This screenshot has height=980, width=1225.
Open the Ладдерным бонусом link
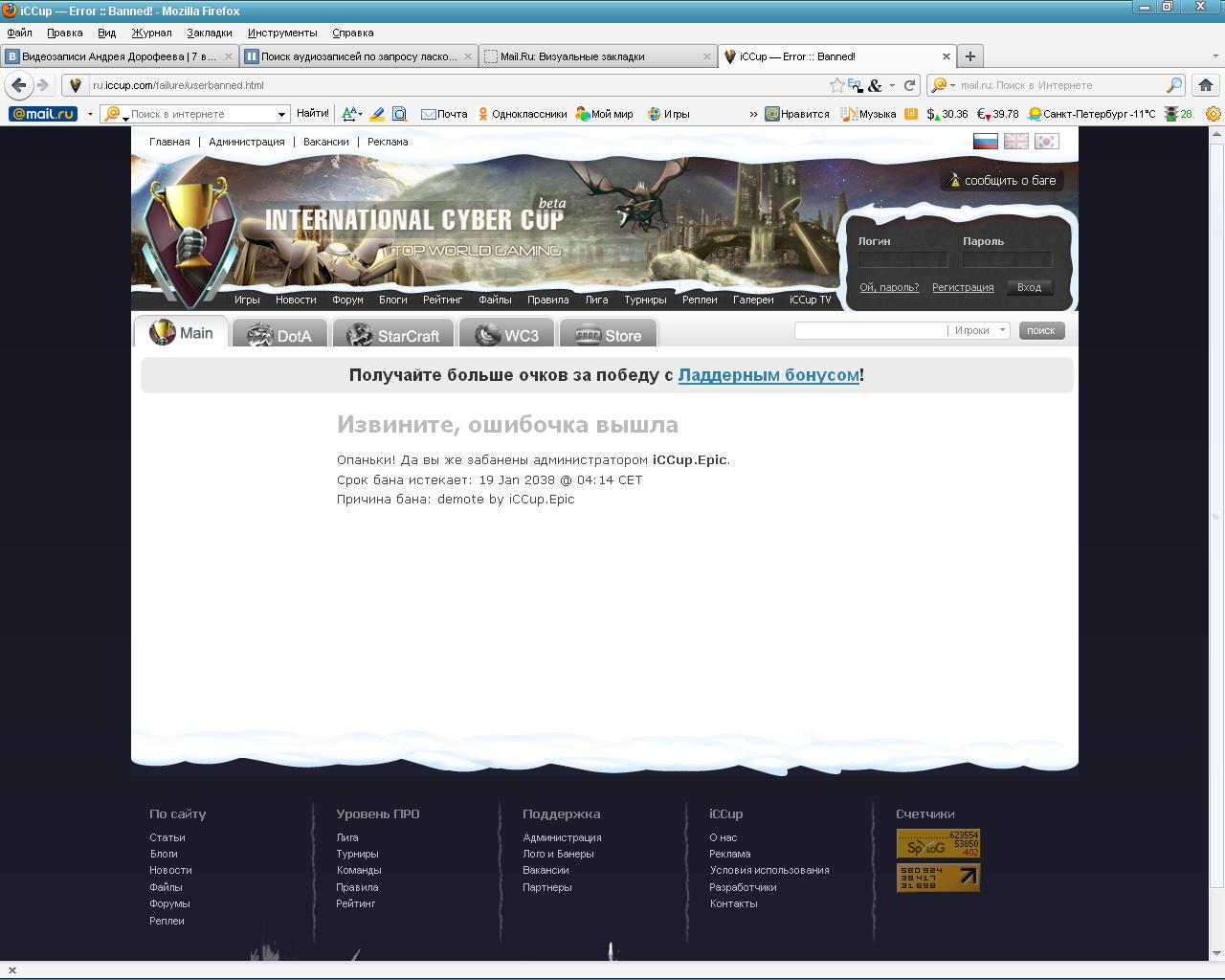pyautogui.click(x=768, y=375)
